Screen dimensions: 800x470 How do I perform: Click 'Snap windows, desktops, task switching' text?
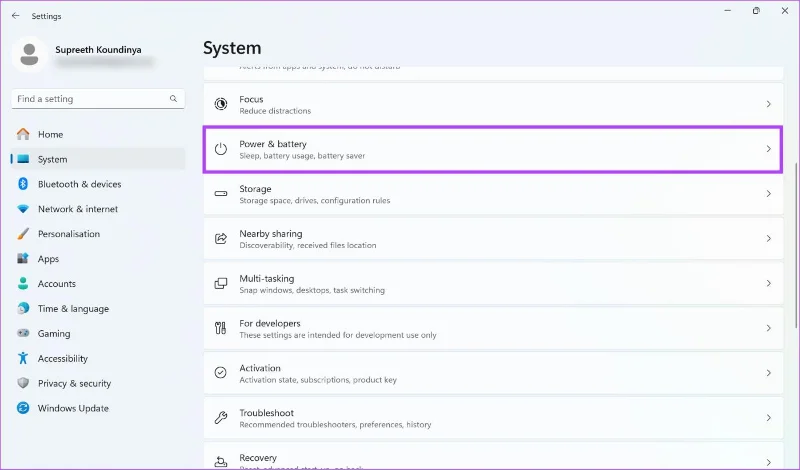tap(312, 290)
